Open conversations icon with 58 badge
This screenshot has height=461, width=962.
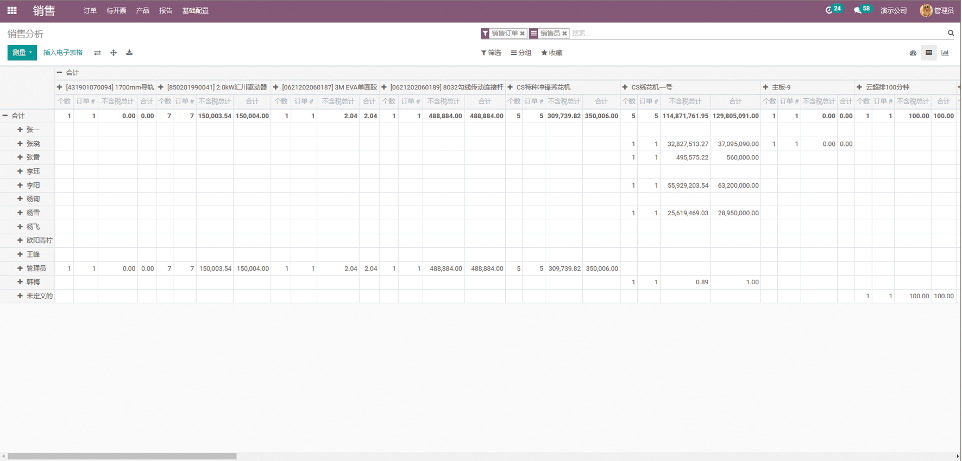coord(858,10)
